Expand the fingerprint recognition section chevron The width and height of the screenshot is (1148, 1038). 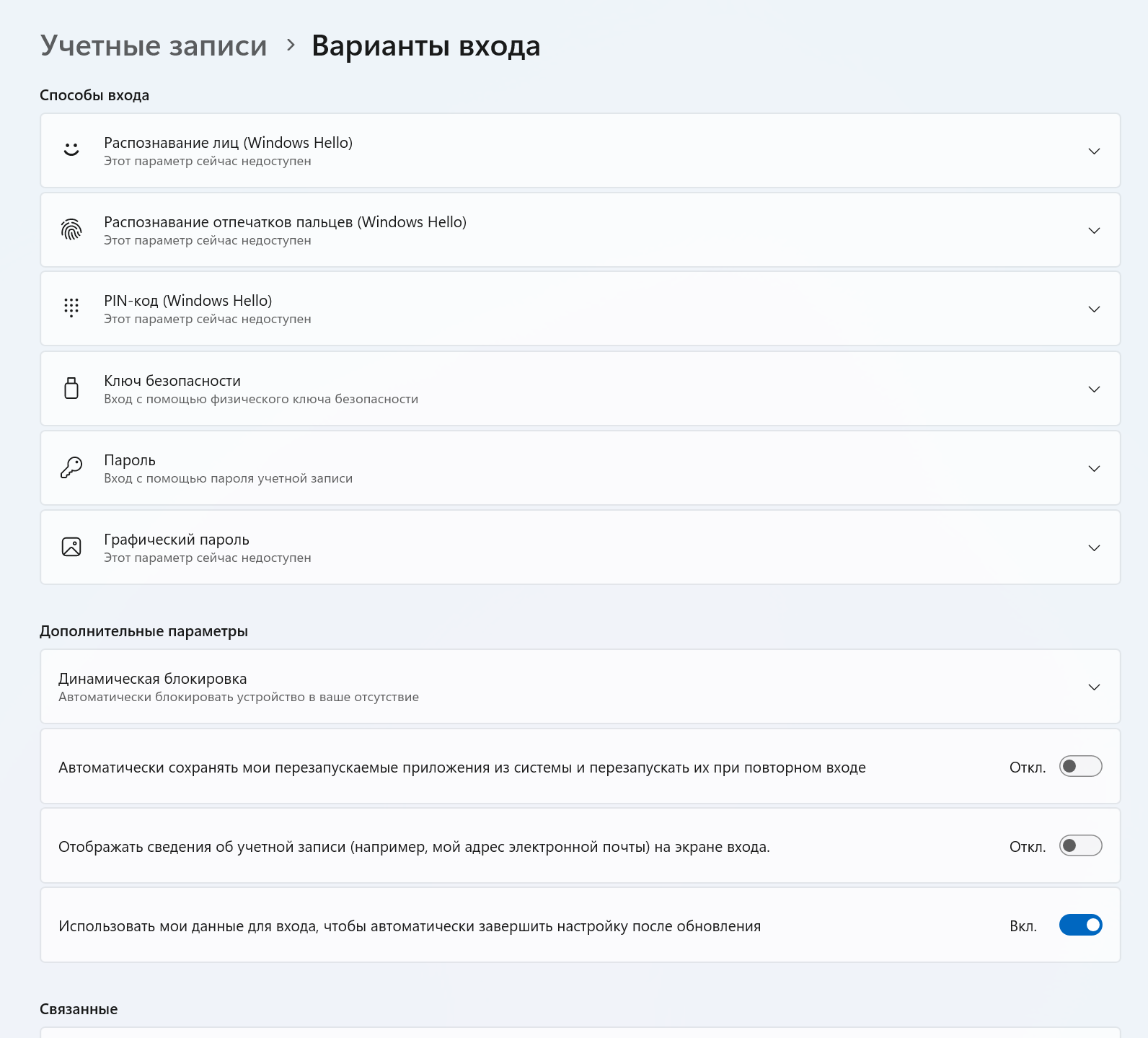pyautogui.click(x=1093, y=230)
